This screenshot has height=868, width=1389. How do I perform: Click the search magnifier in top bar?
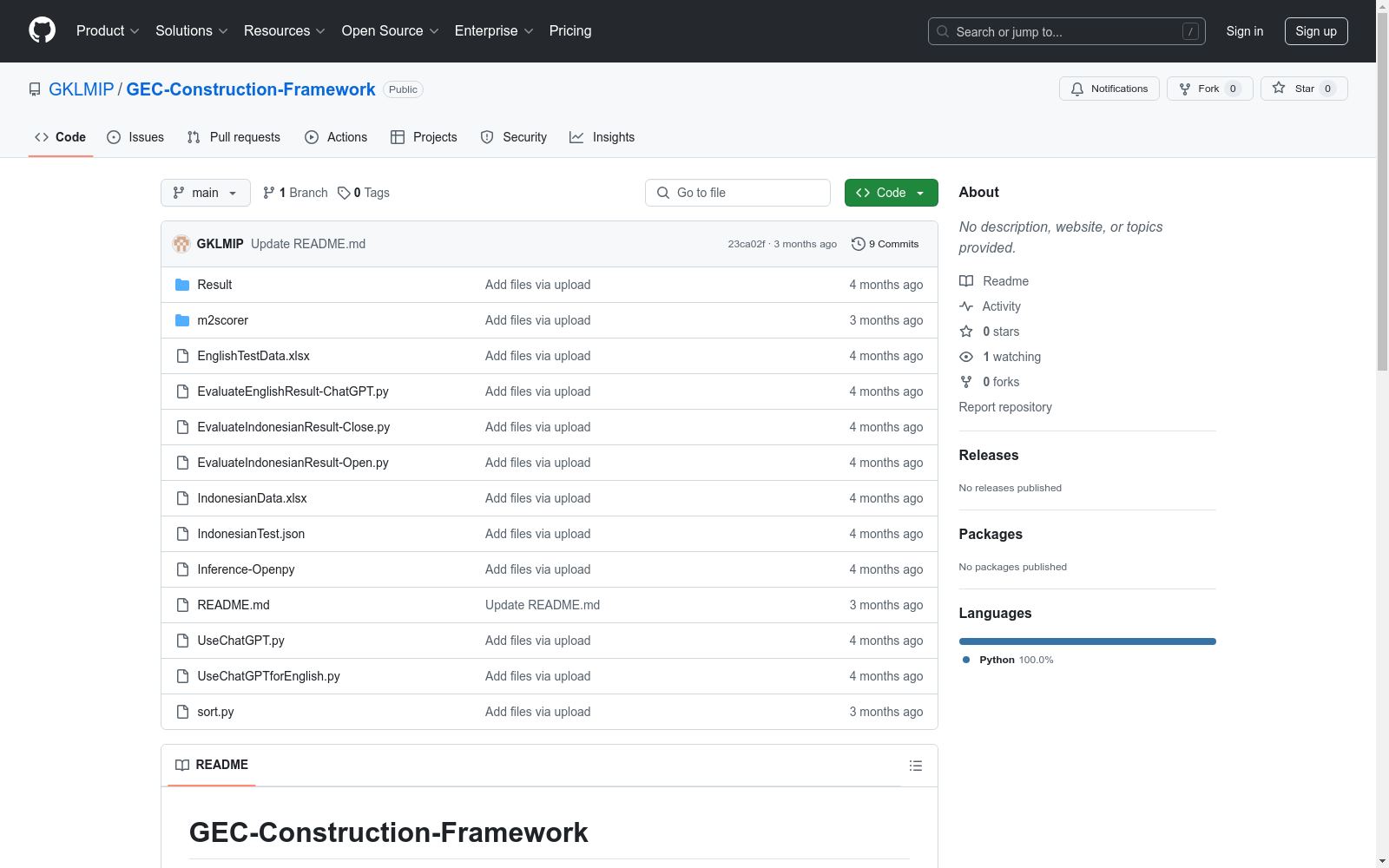pyautogui.click(x=943, y=31)
